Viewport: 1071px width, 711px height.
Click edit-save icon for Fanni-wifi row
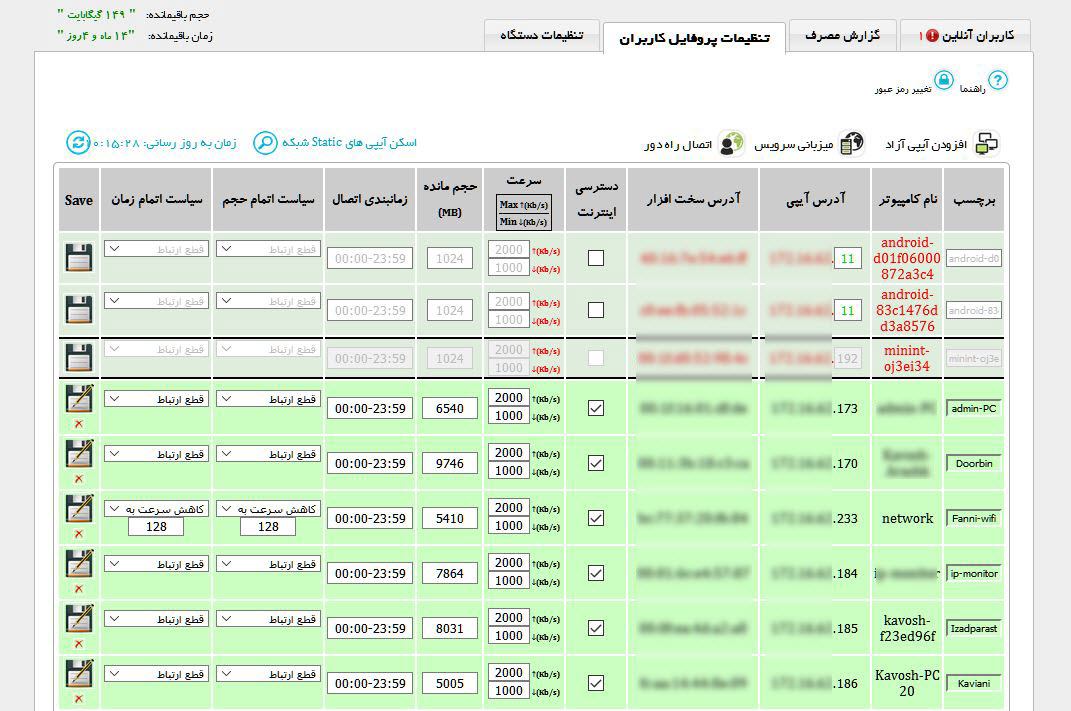(79, 509)
